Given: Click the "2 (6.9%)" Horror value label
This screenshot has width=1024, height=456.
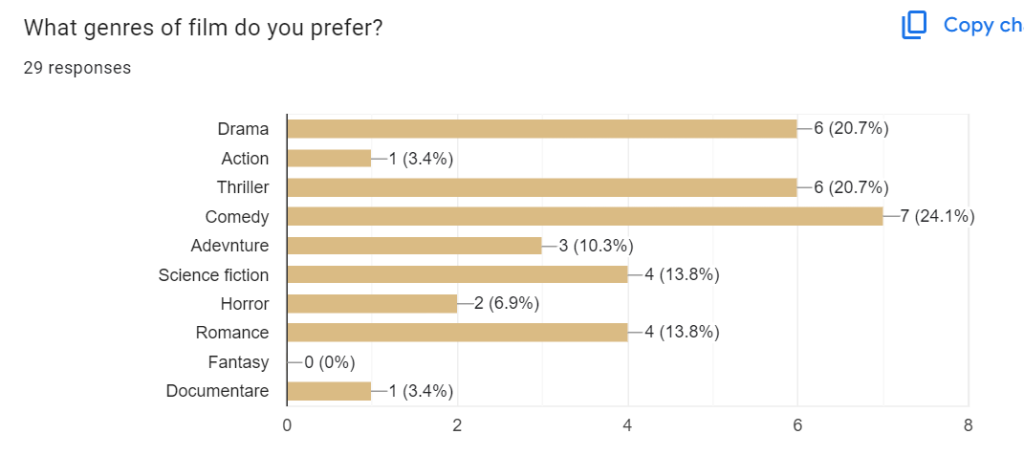Looking at the screenshot, I should click(x=506, y=303).
